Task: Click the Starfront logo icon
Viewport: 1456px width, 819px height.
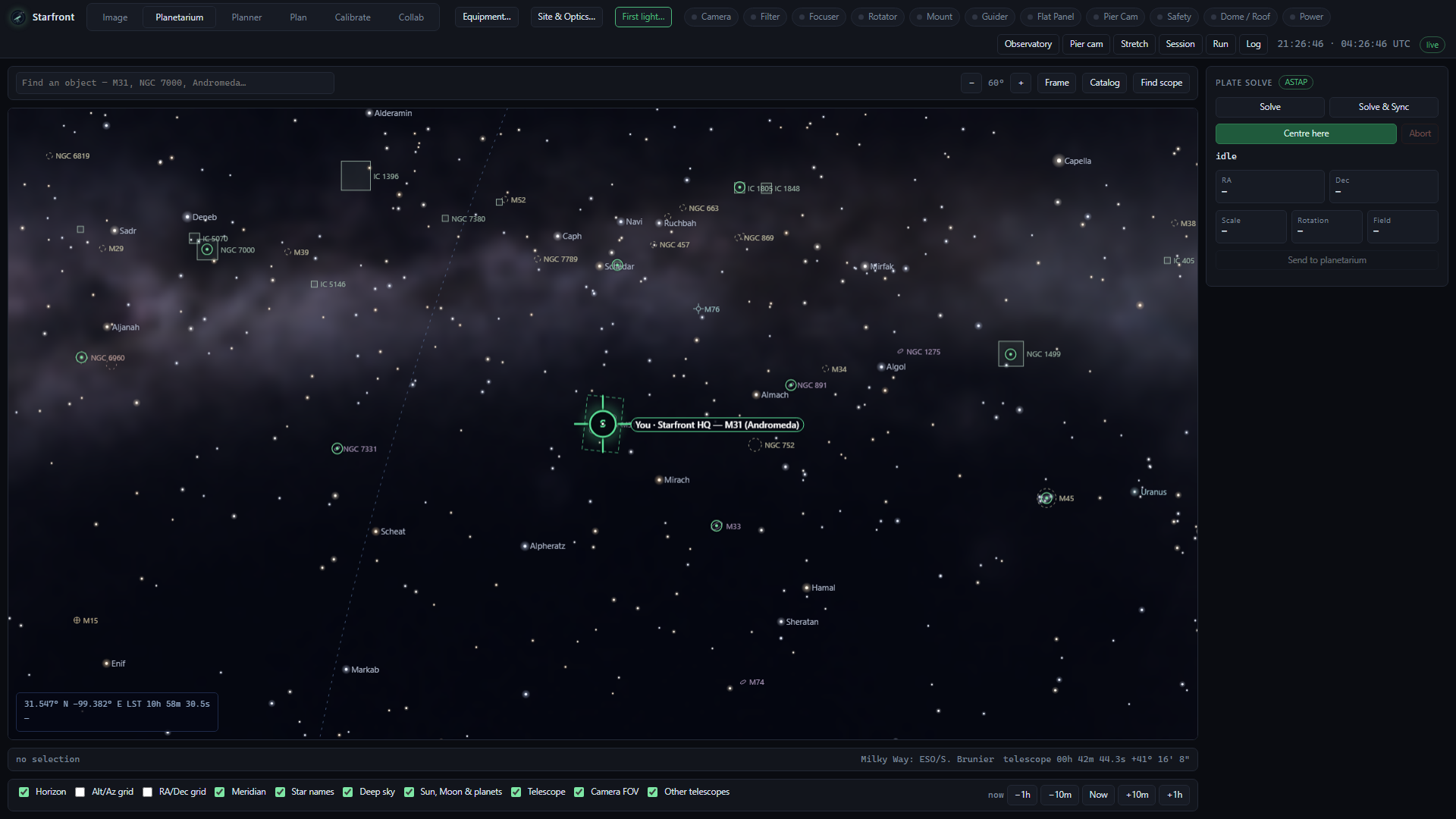Action: (18, 17)
